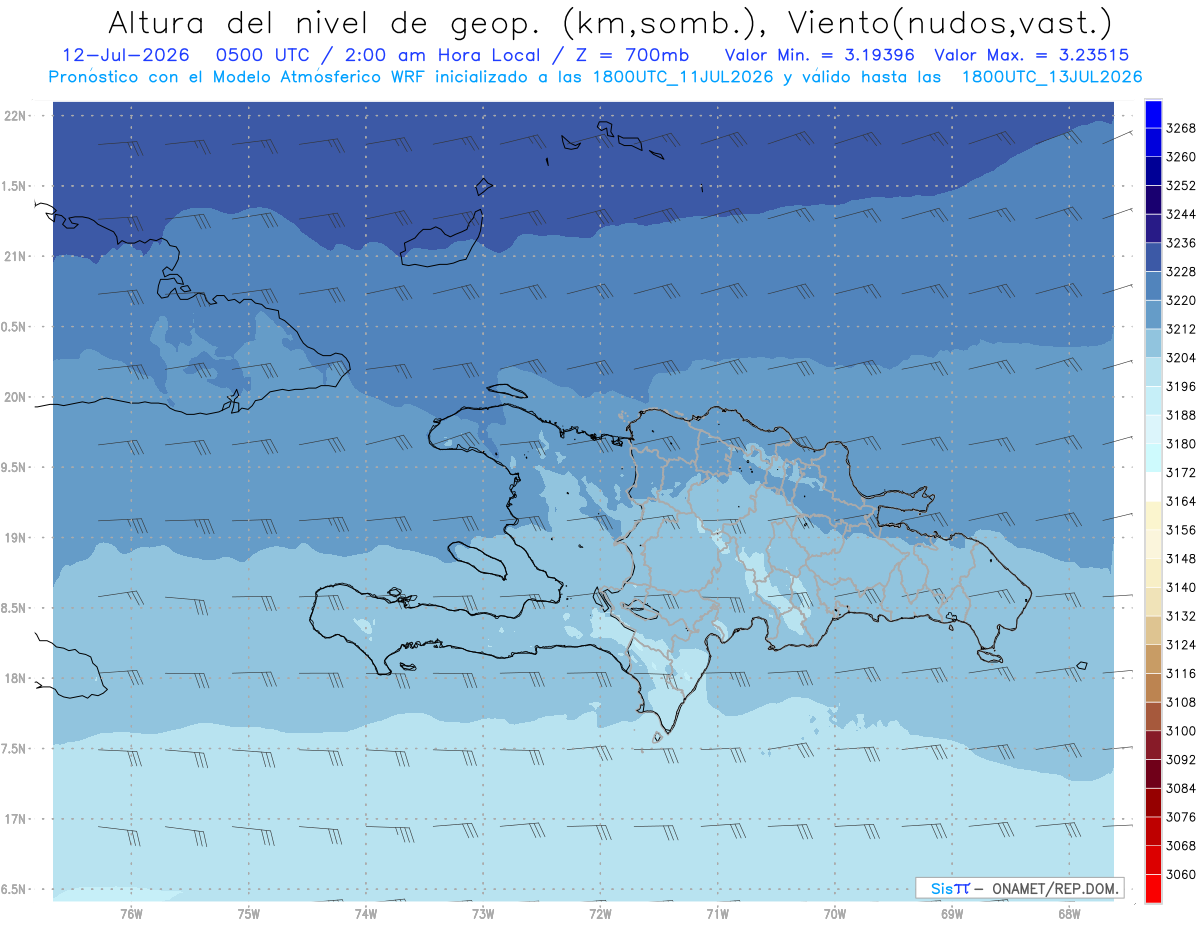Click the map title 'Altura del nivel de geop.'
1200x927 pixels.
coord(325,22)
